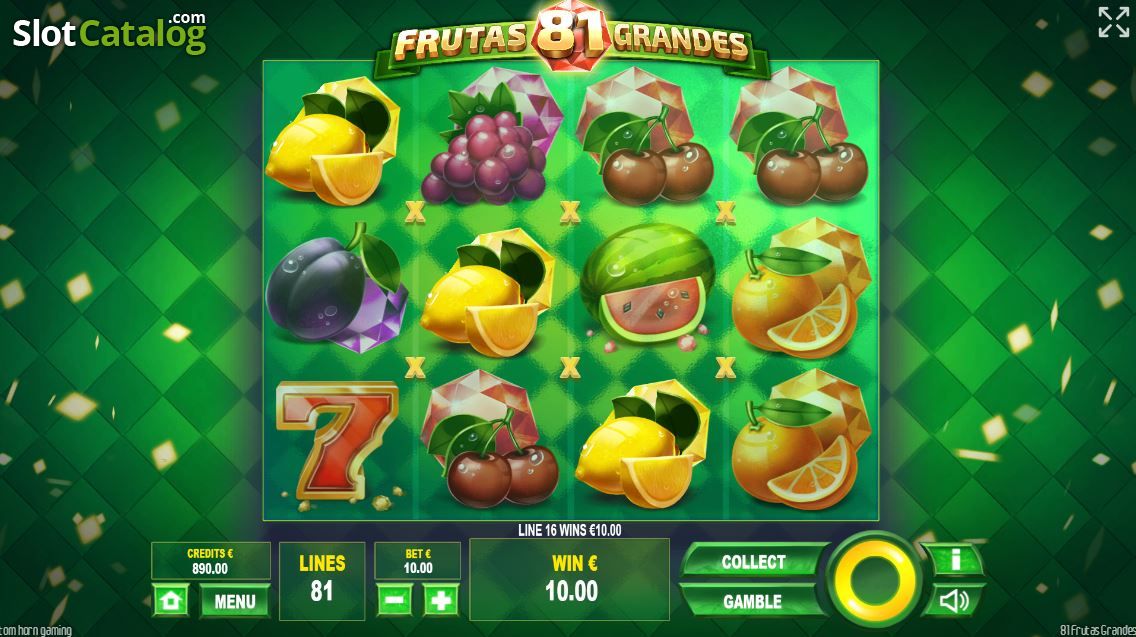Viewport: 1136px width, 637px height.
Task: Increase bet with the plus button
Action: [440, 601]
